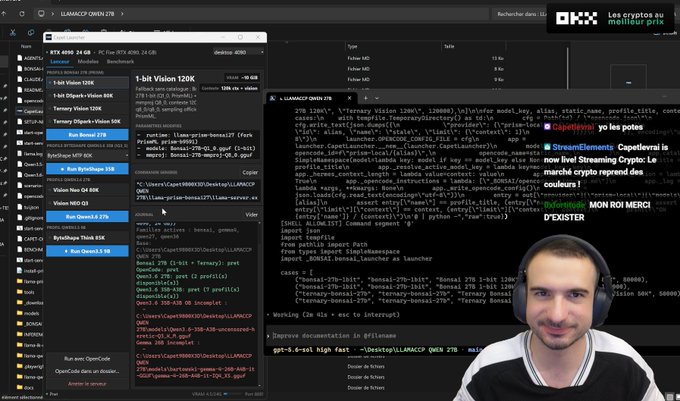680x401 pixels.
Task: Click the OKX ad banner
Action: coord(611,18)
